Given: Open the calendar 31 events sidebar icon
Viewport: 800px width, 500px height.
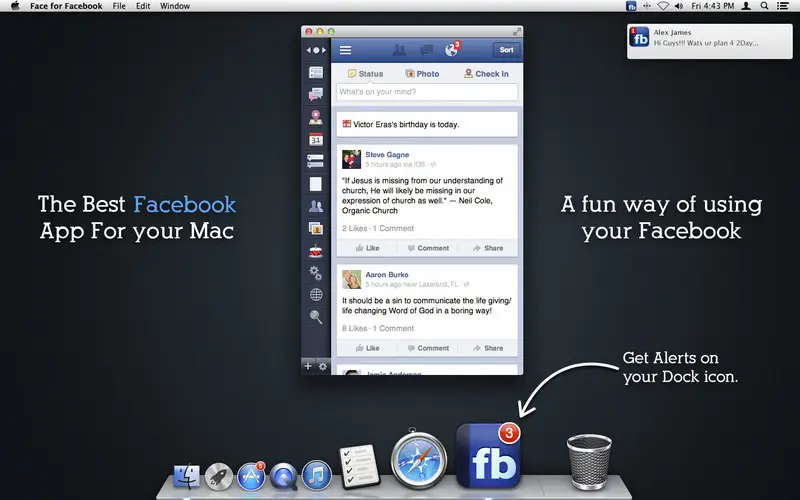Looking at the screenshot, I should pos(316,139).
